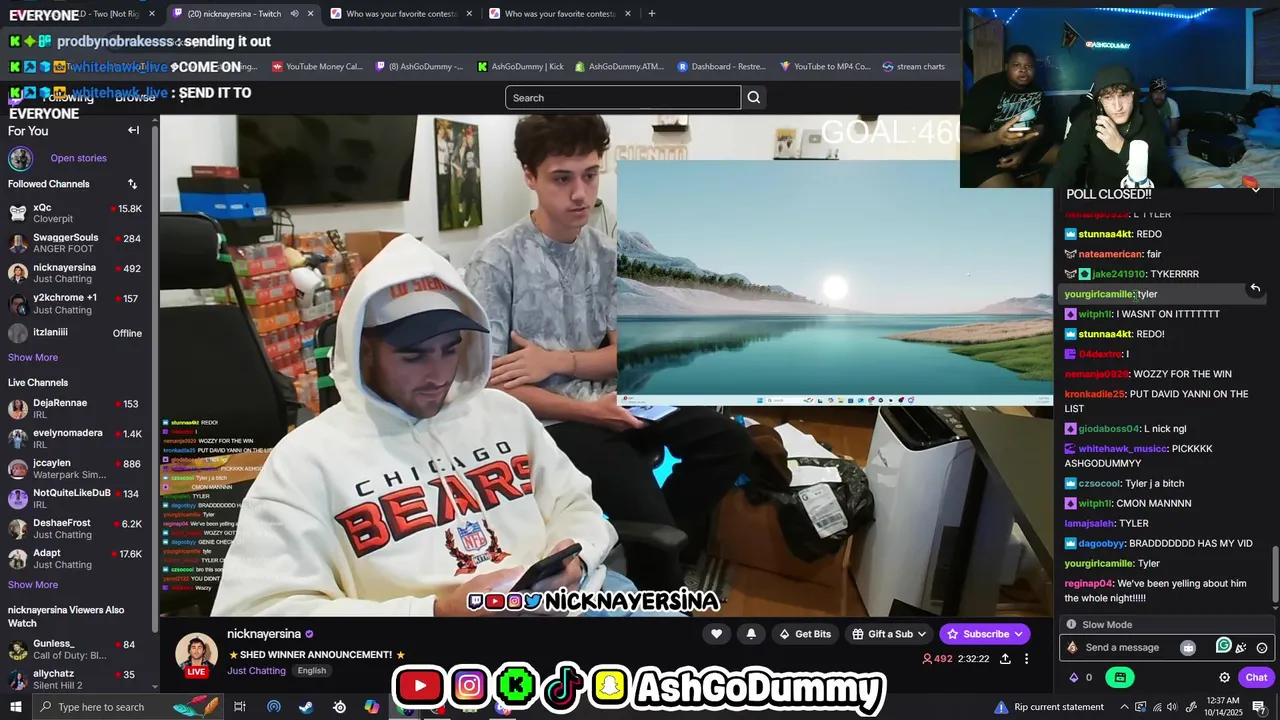Toggle the stream notification bell
The image size is (1280, 720).
751,634
